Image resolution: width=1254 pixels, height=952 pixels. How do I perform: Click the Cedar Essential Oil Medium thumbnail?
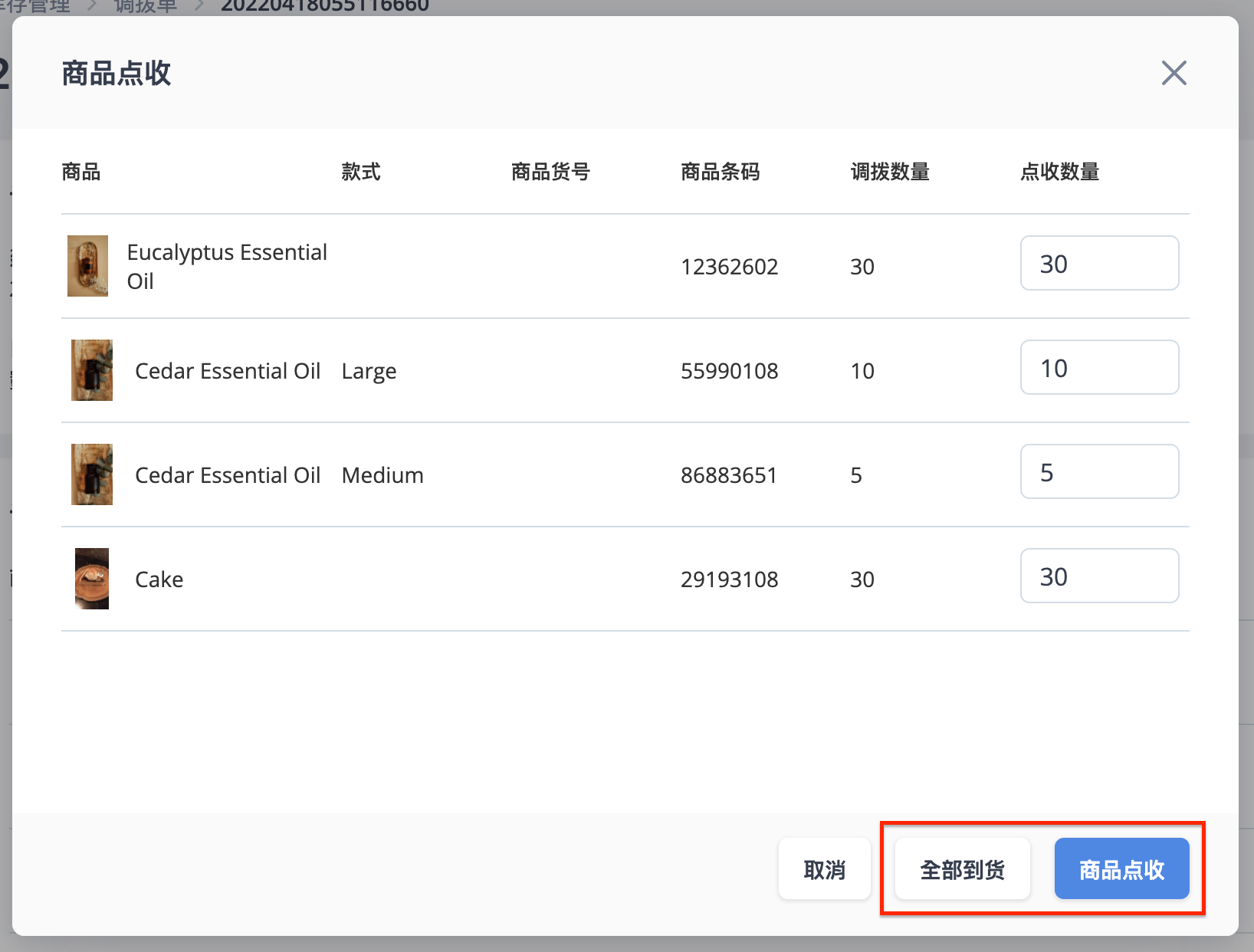coord(92,474)
